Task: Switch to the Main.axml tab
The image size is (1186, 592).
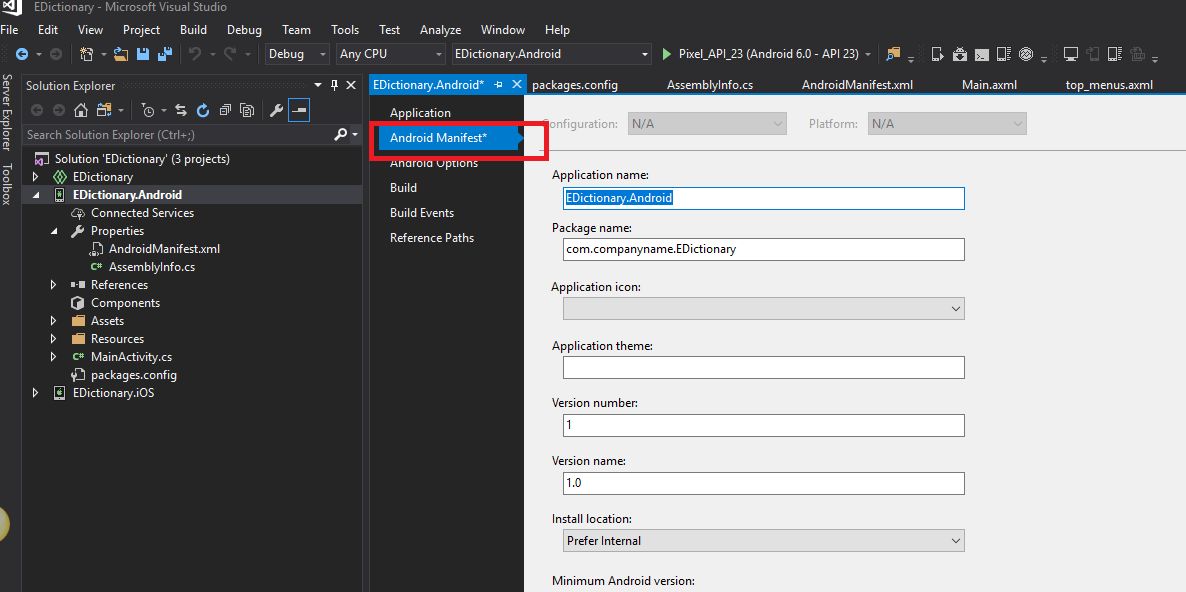Action: [989, 85]
